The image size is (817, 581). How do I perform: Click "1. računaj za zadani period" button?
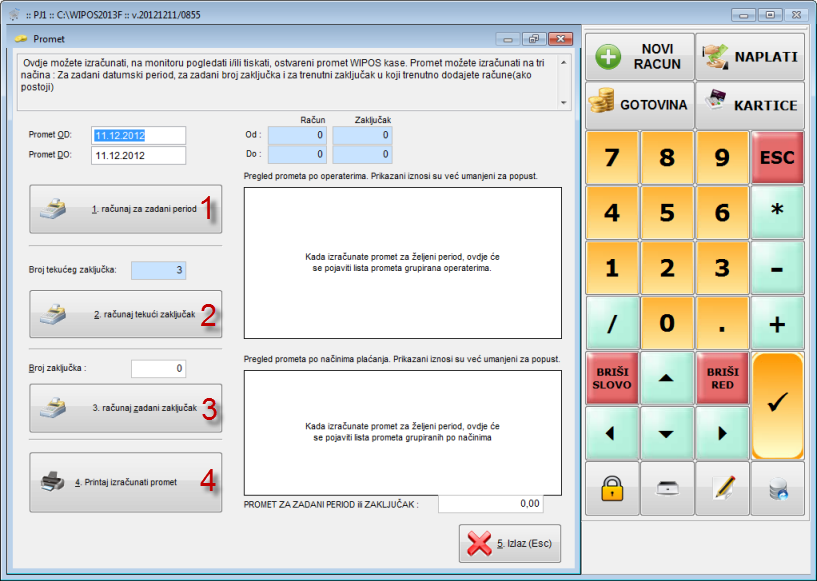[126, 209]
